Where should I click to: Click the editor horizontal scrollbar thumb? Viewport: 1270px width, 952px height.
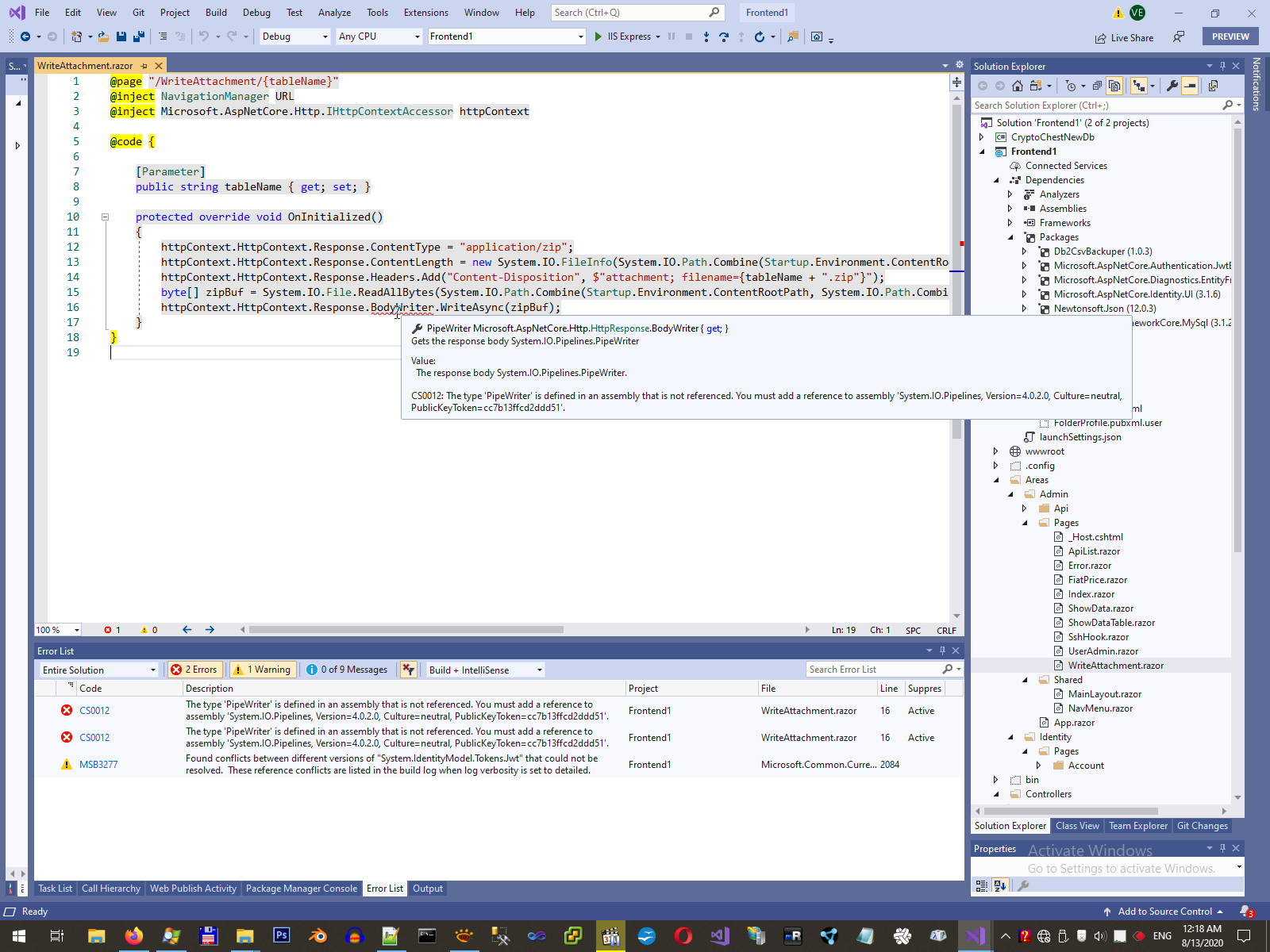406,630
